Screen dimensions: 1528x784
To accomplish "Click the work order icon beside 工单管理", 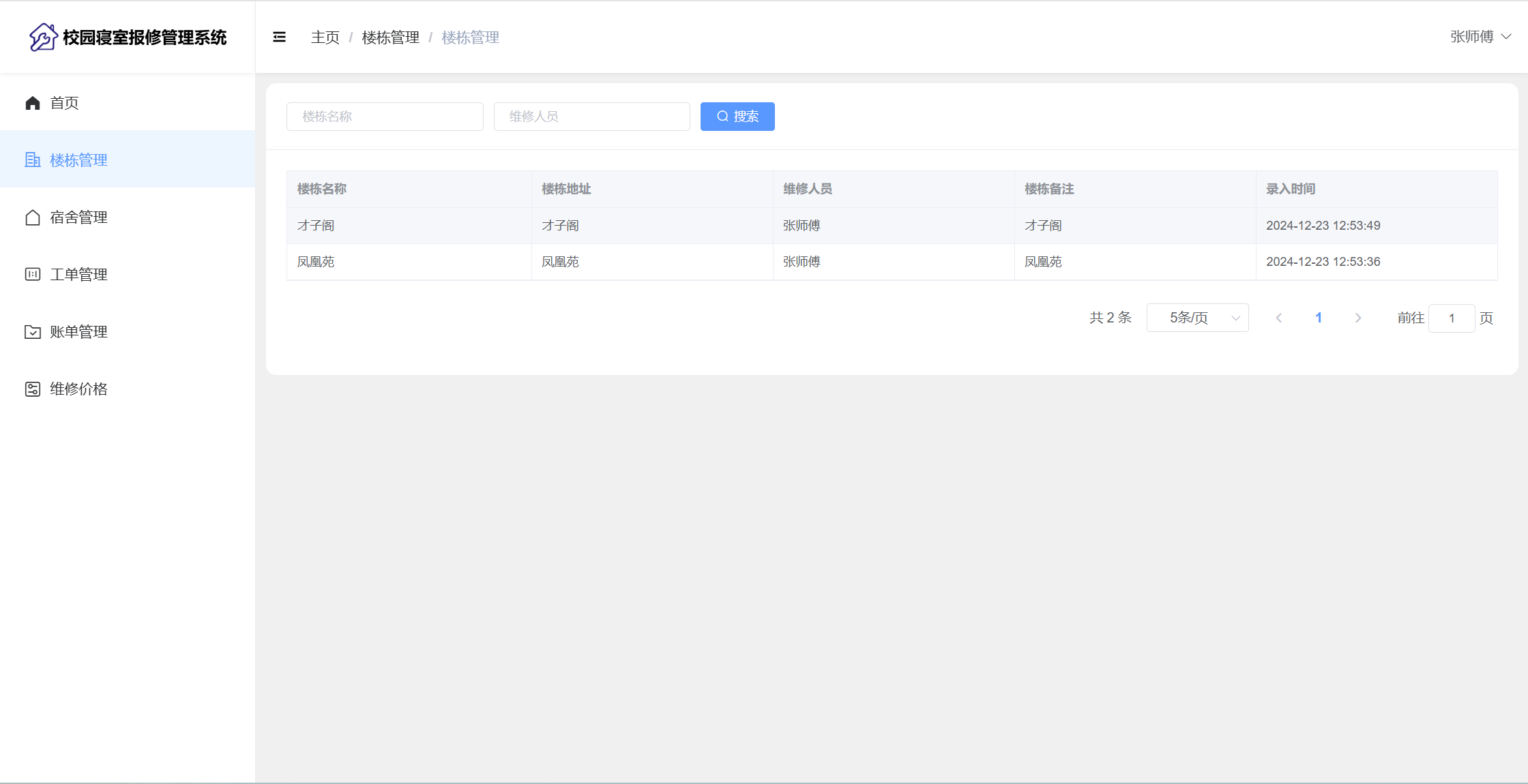I will click(x=33, y=275).
